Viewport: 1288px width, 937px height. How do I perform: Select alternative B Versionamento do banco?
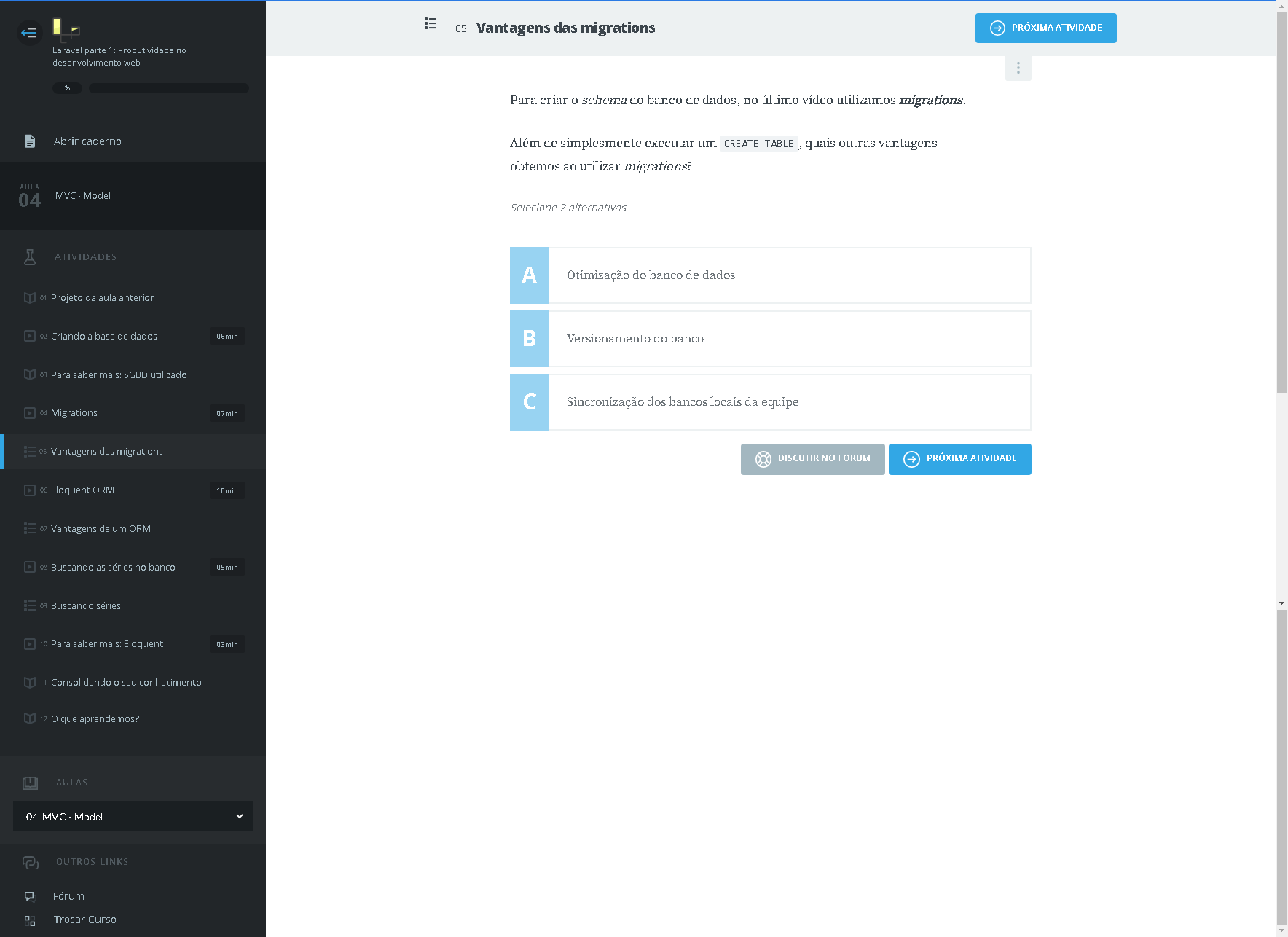[770, 339]
